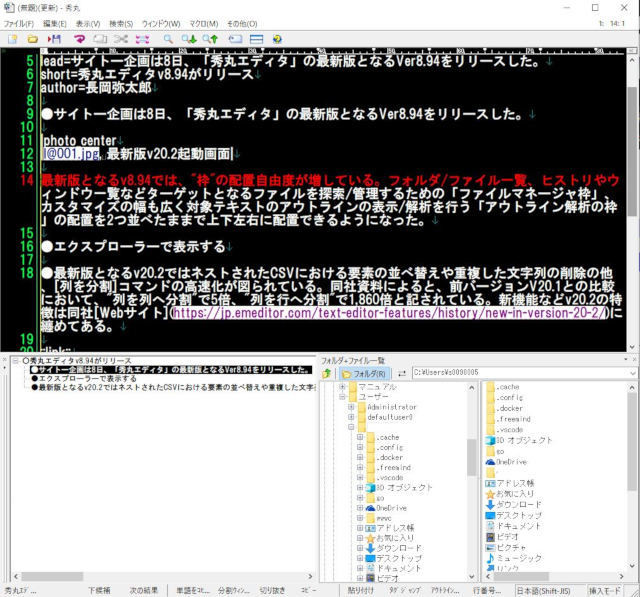Click the music note icon for ミュージック
The image size is (640, 597).
pos(490,558)
